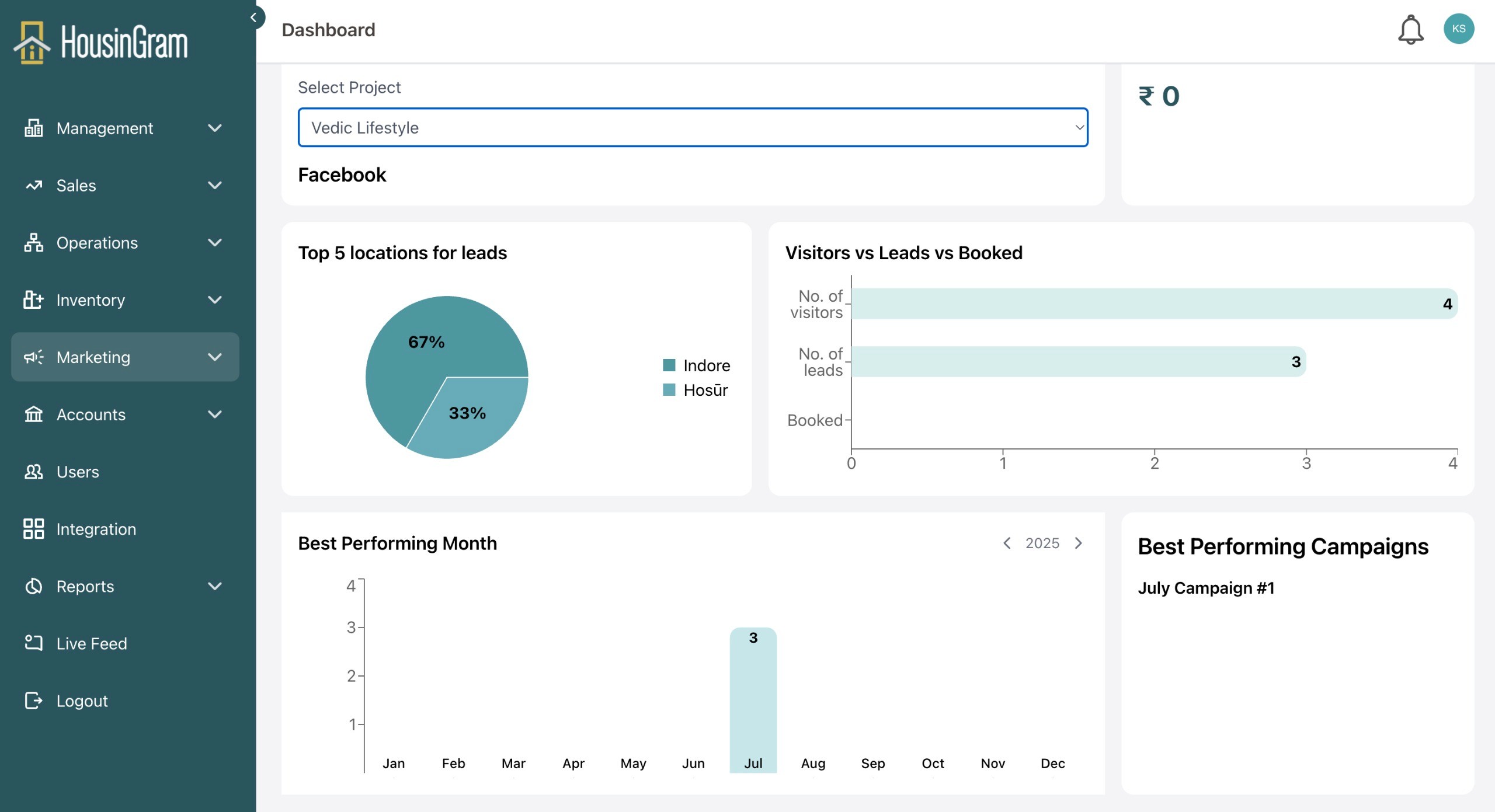Viewport: 1495px width, 812px height.
Task: Open Users from the sidebar
Action: coord(78,472)
